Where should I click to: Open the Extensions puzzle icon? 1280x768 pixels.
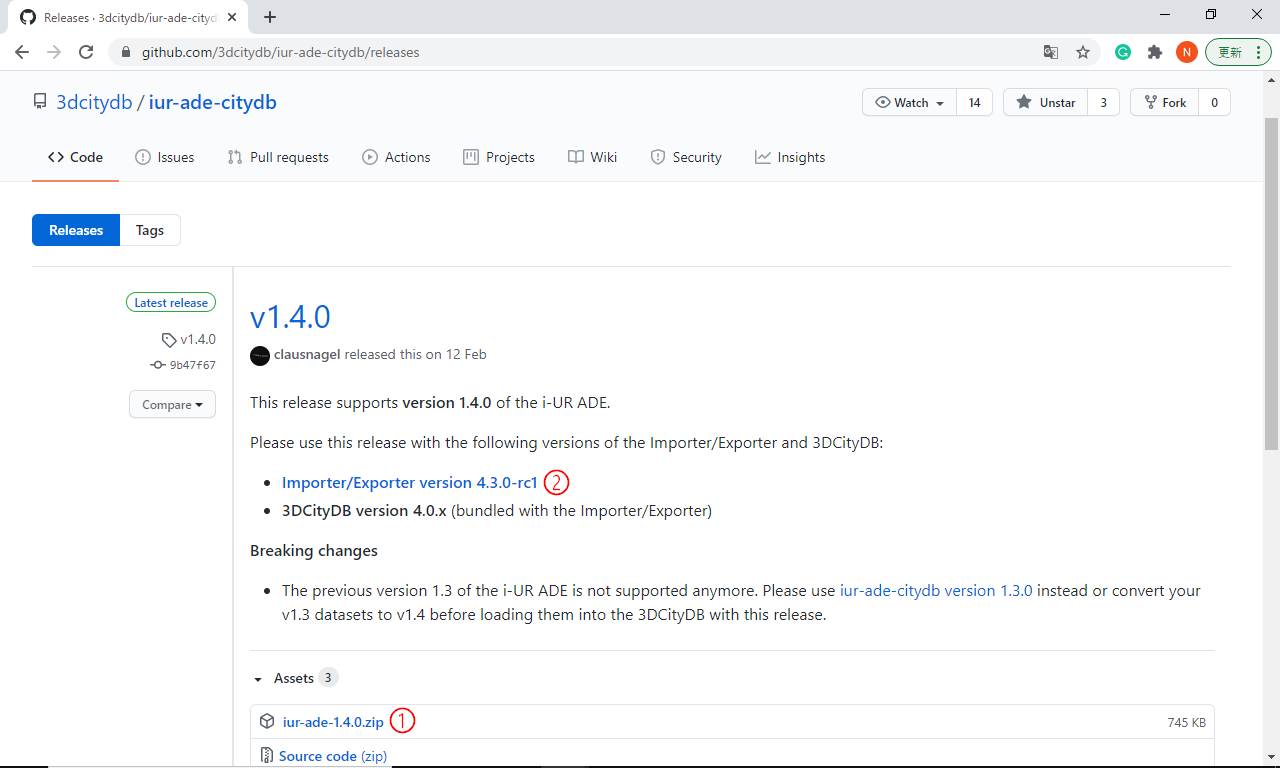[x=1155, y=52]
